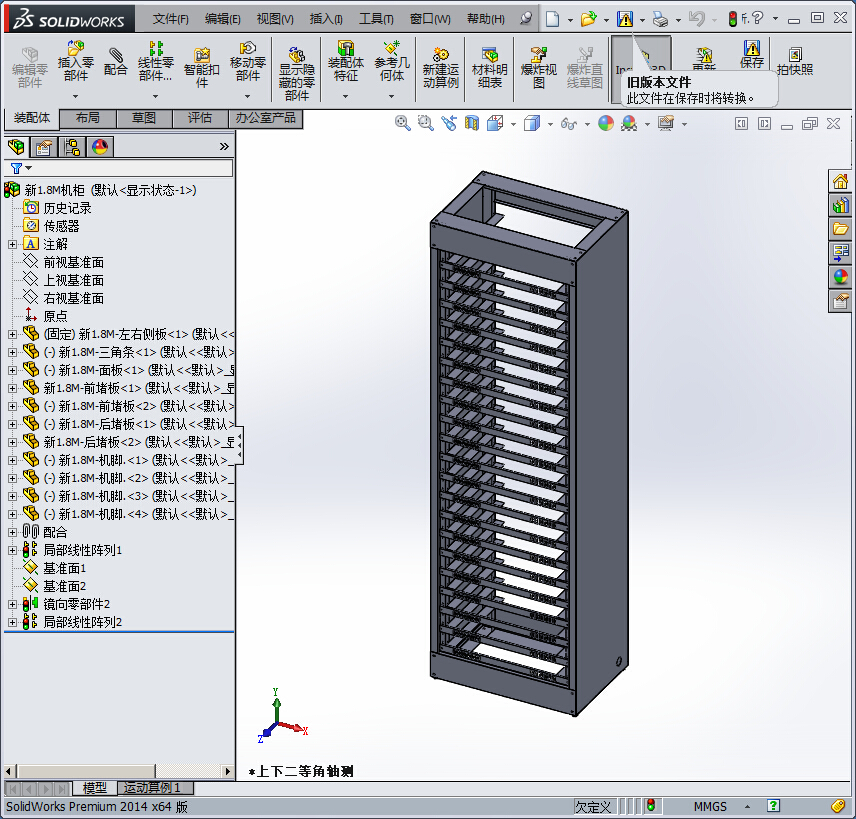Click the Section View icon
Viewport: 856px width, 819px height.
(472, 123)
